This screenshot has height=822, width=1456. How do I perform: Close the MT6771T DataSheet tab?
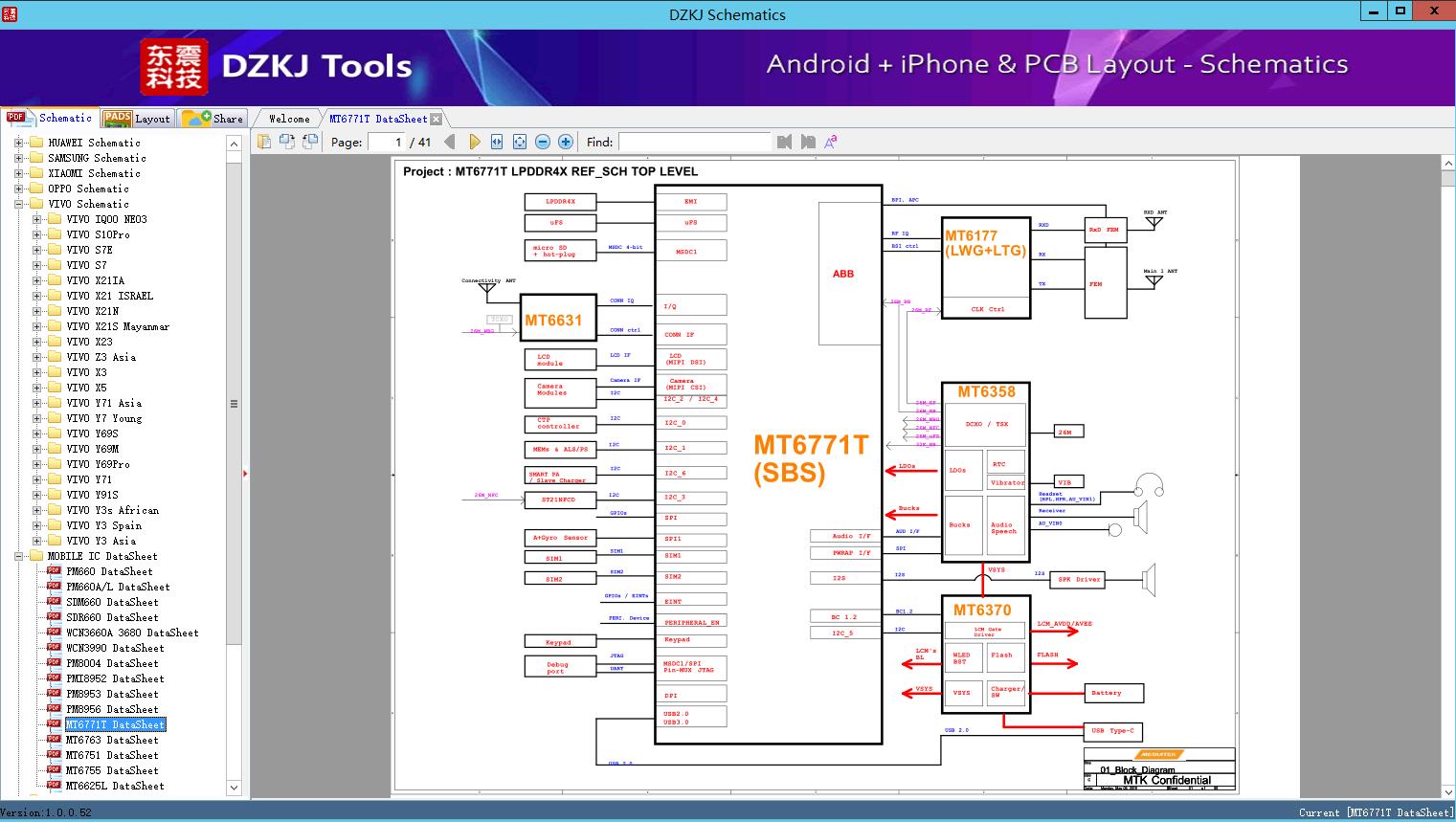click(437, 120)
